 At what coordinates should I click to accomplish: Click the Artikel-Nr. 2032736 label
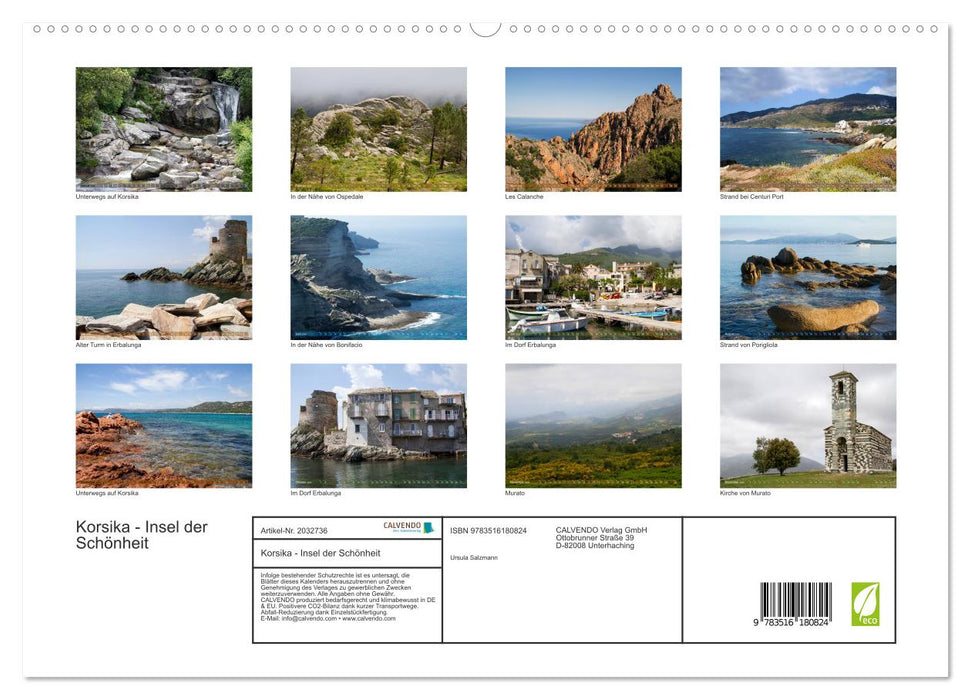click(x=294, y=530)
